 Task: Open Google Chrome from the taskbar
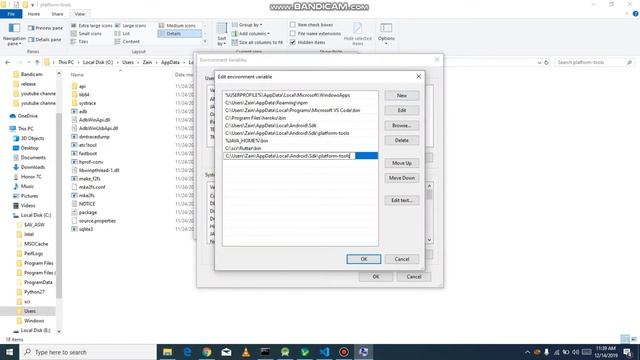pyautogui.click(x=207, y=352)
